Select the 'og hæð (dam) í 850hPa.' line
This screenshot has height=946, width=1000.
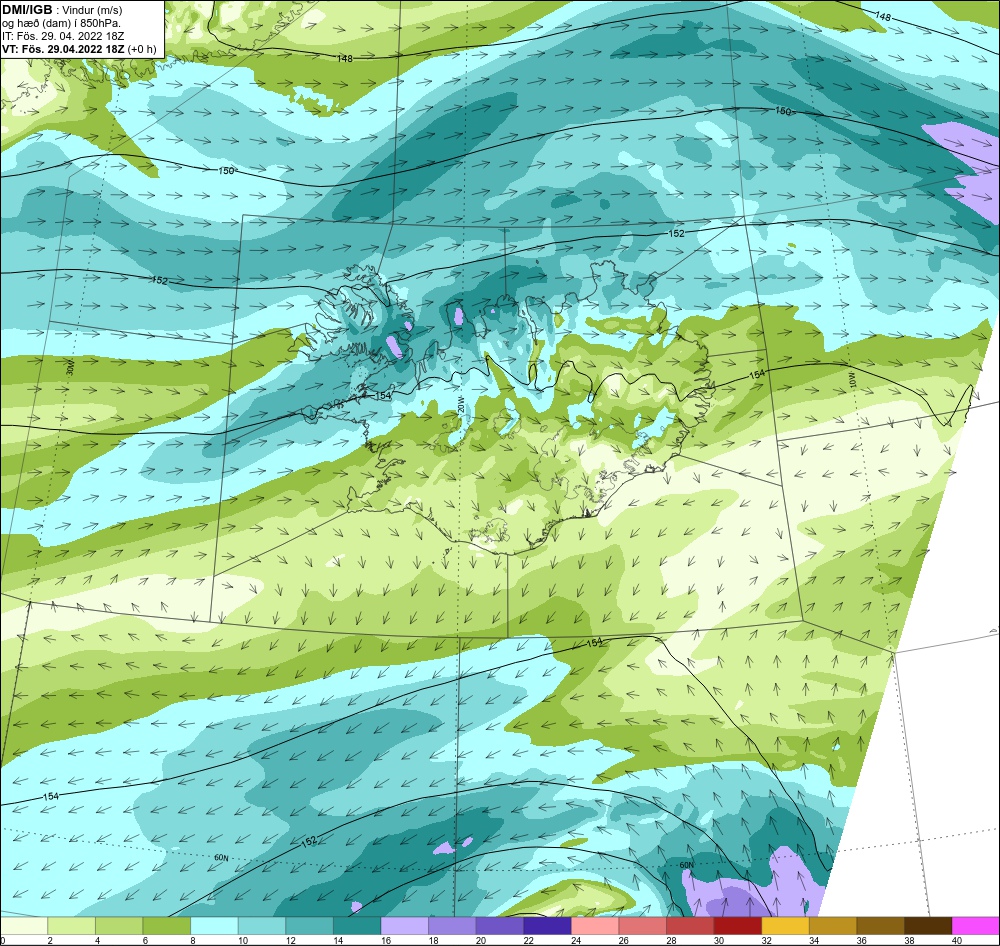pos(61,23)
